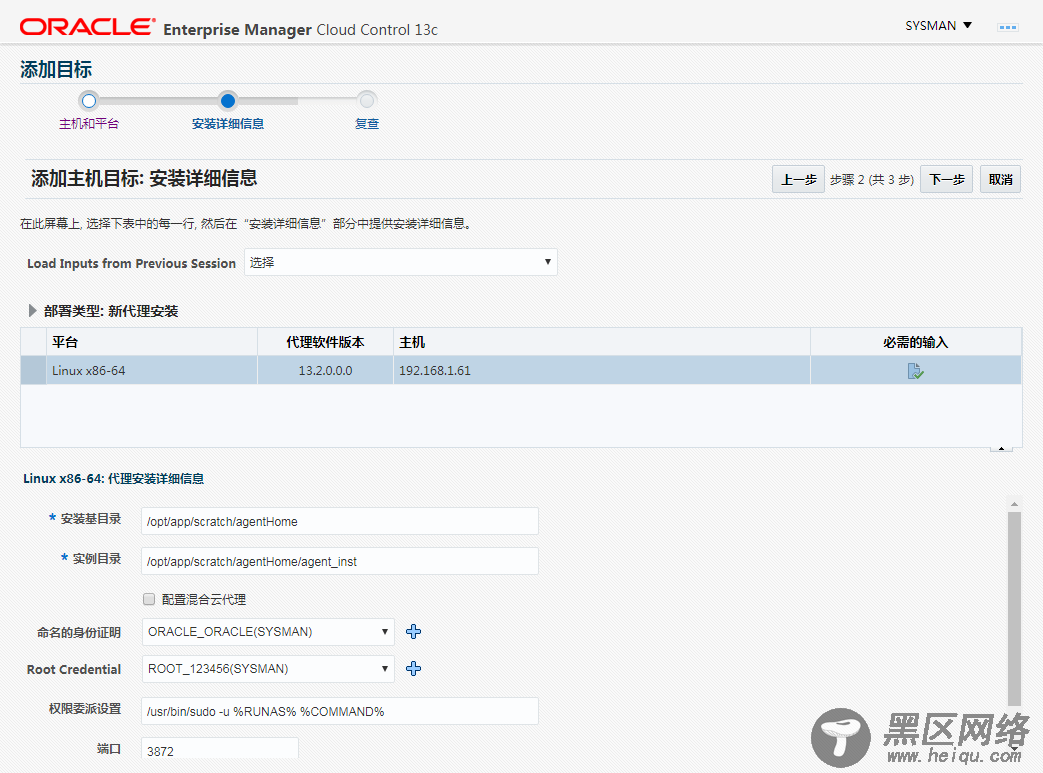Open the SYSMAN user dropdown menu
This screenshot has height=773, width=1043.
coord(939,25)
